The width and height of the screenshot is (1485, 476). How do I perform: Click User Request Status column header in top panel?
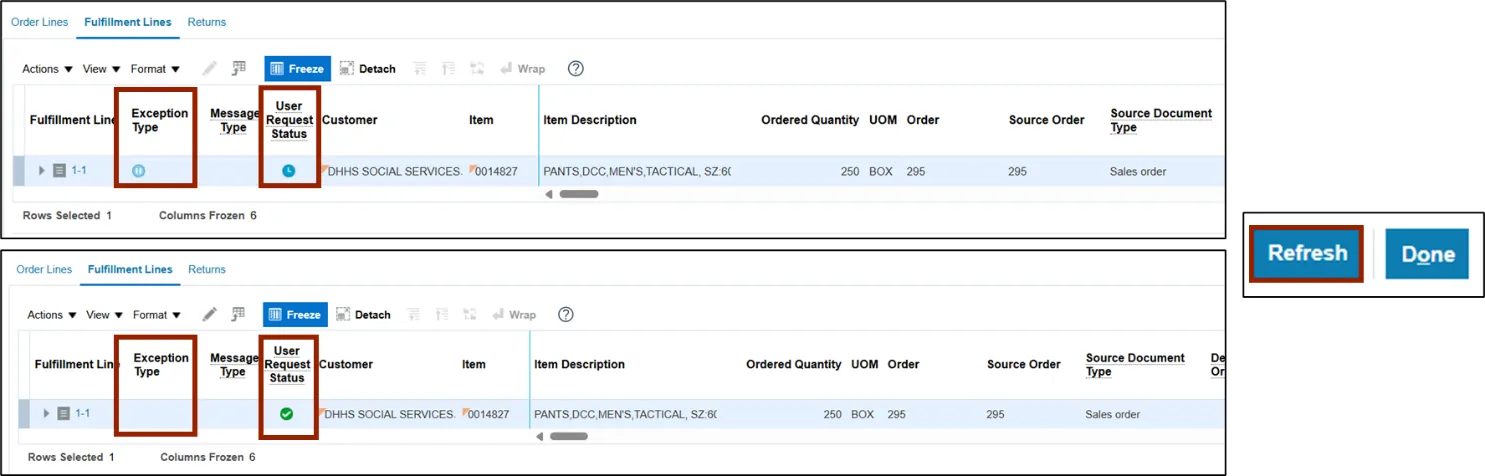289,120
